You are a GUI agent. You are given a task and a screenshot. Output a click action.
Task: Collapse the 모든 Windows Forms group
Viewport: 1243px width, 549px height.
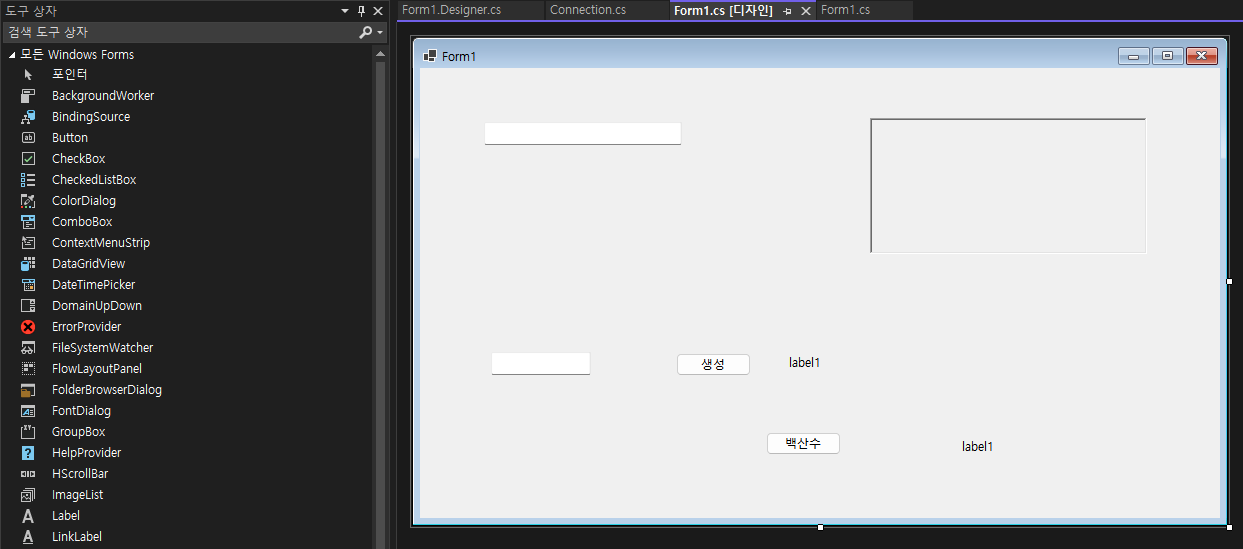[x=12, y=55]
